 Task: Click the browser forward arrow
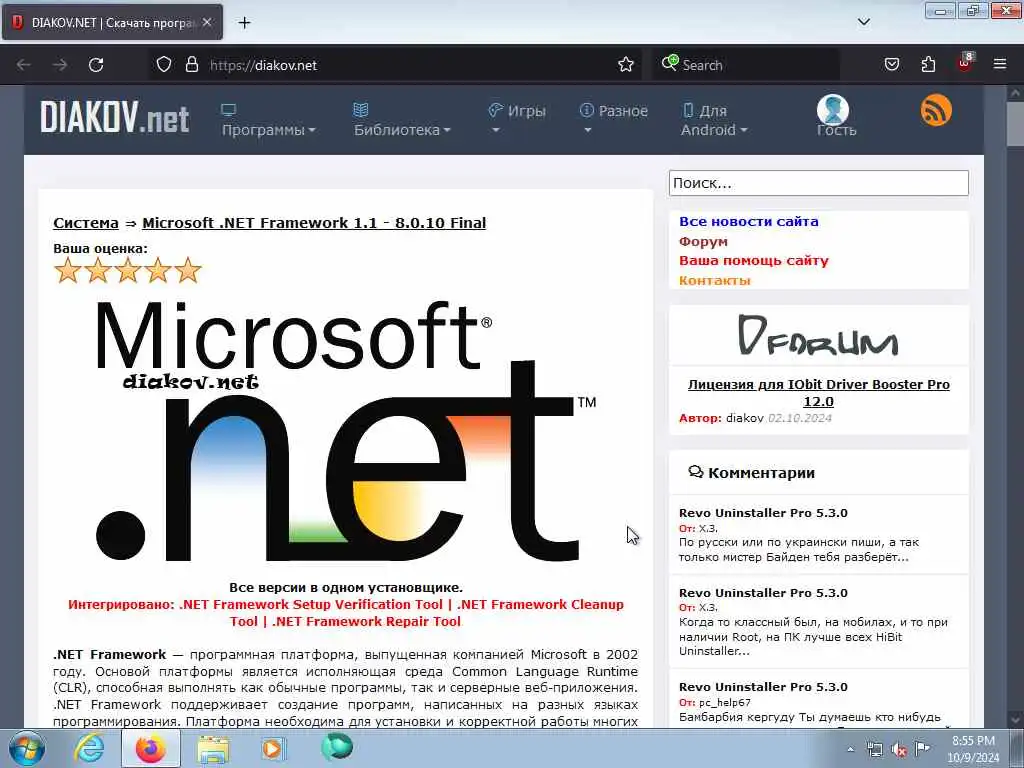pos(60,65)
